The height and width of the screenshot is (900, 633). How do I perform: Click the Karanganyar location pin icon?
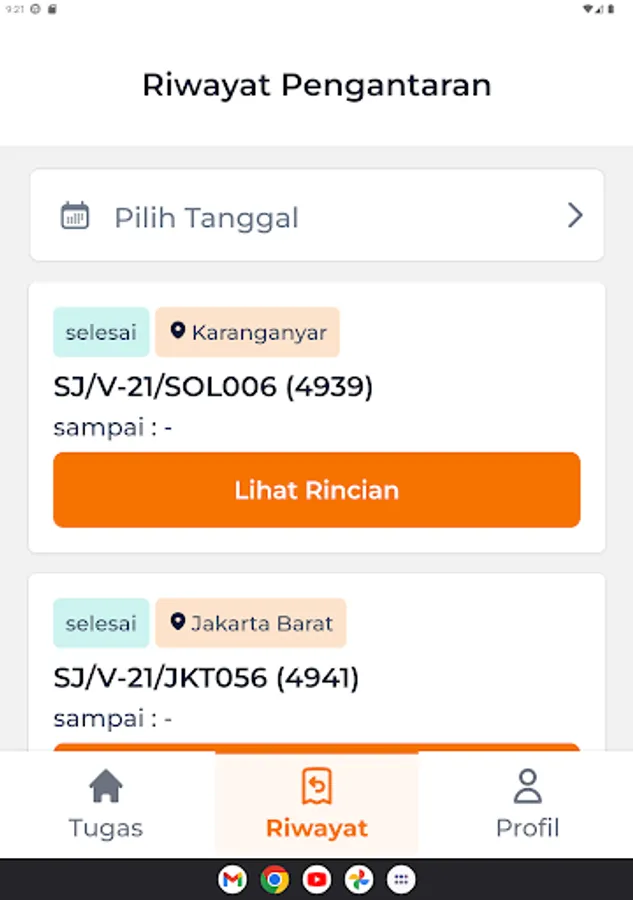pyautogui.click(x=178, y=331)
